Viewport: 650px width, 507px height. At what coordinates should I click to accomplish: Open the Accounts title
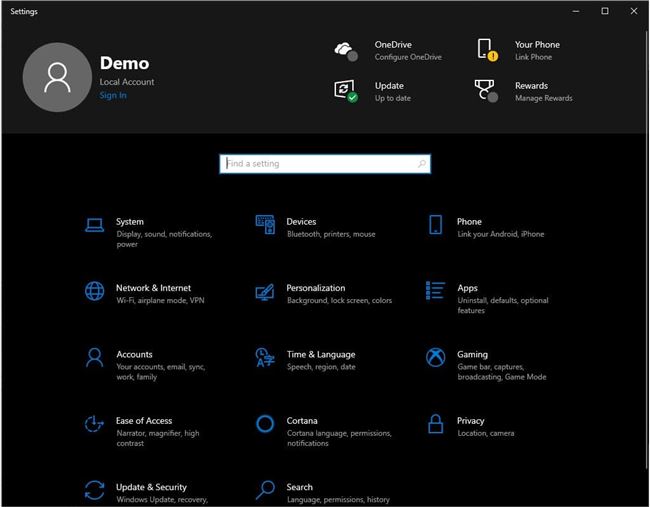click(134, 354)
